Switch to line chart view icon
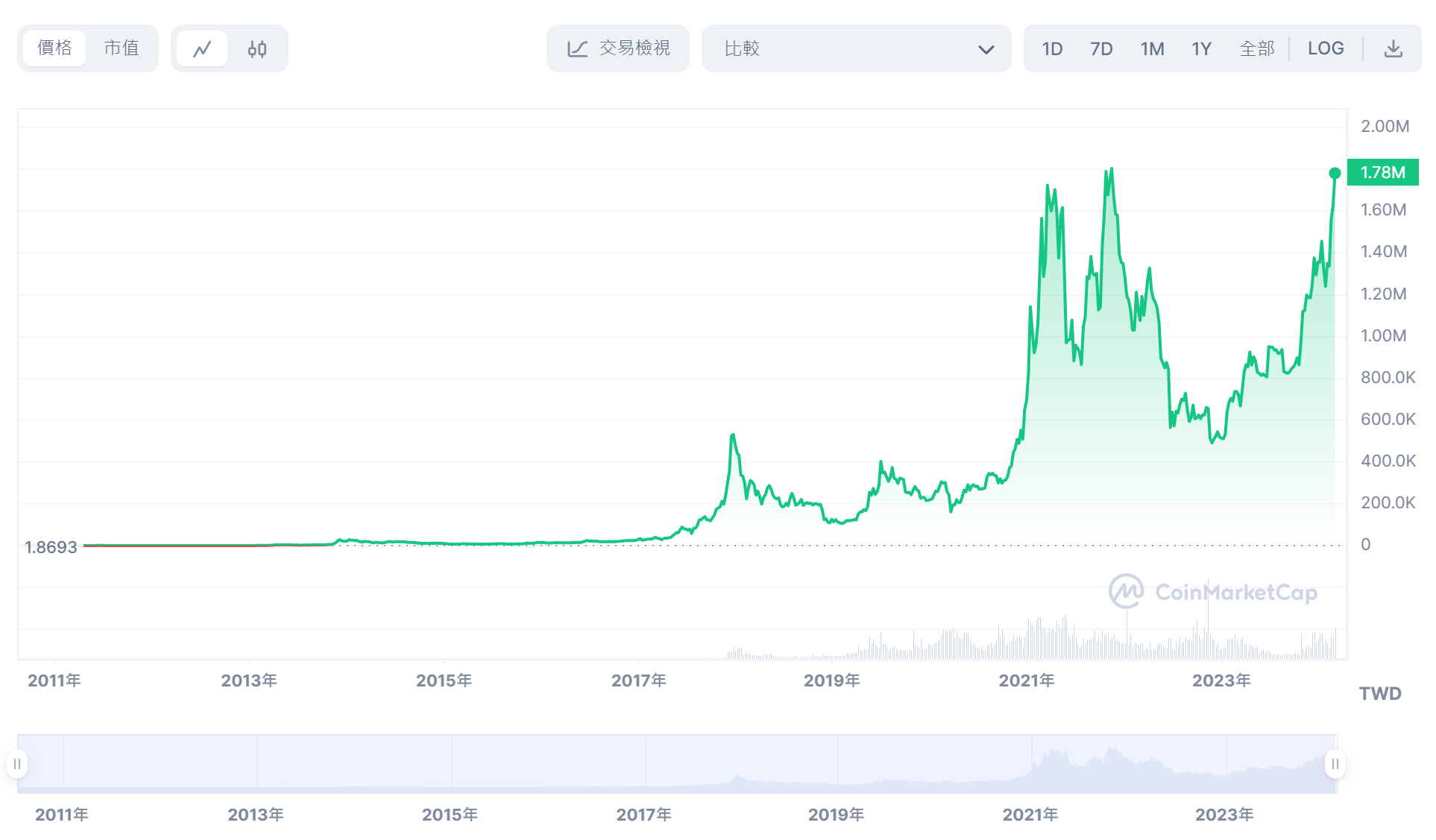The image size is (1436, 840). tap(202, 49)
